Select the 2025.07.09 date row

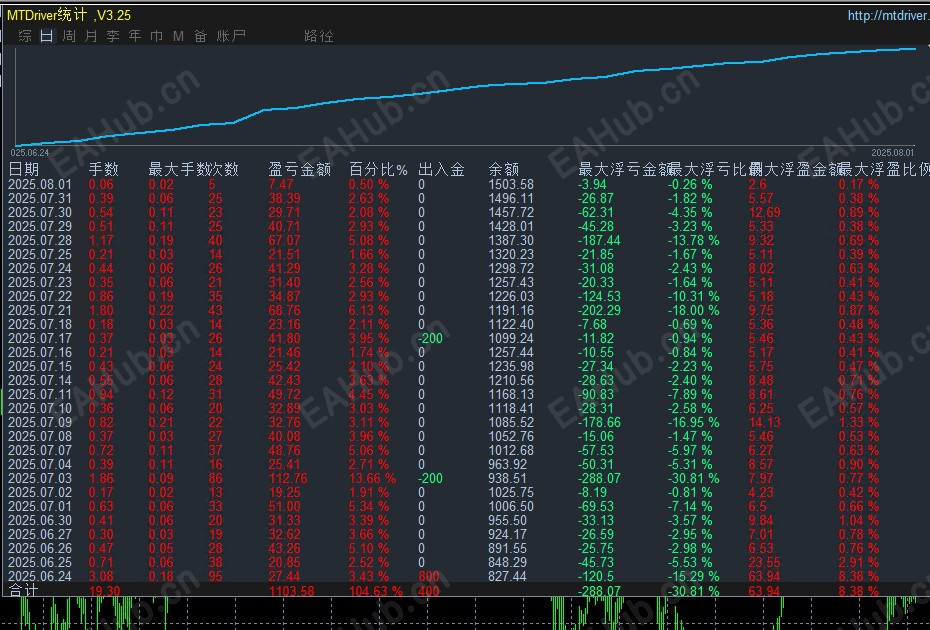(x=40, y=422)
